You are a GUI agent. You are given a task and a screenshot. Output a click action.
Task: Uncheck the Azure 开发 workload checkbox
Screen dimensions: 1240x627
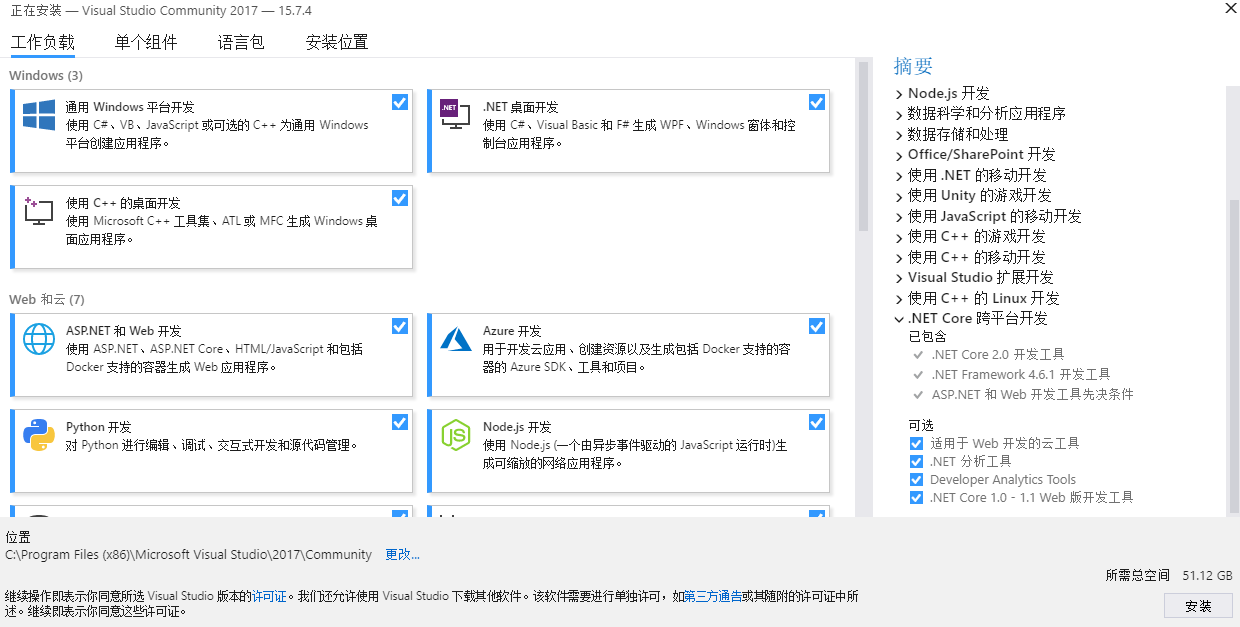pyautogui.click(x=817, y=326)
